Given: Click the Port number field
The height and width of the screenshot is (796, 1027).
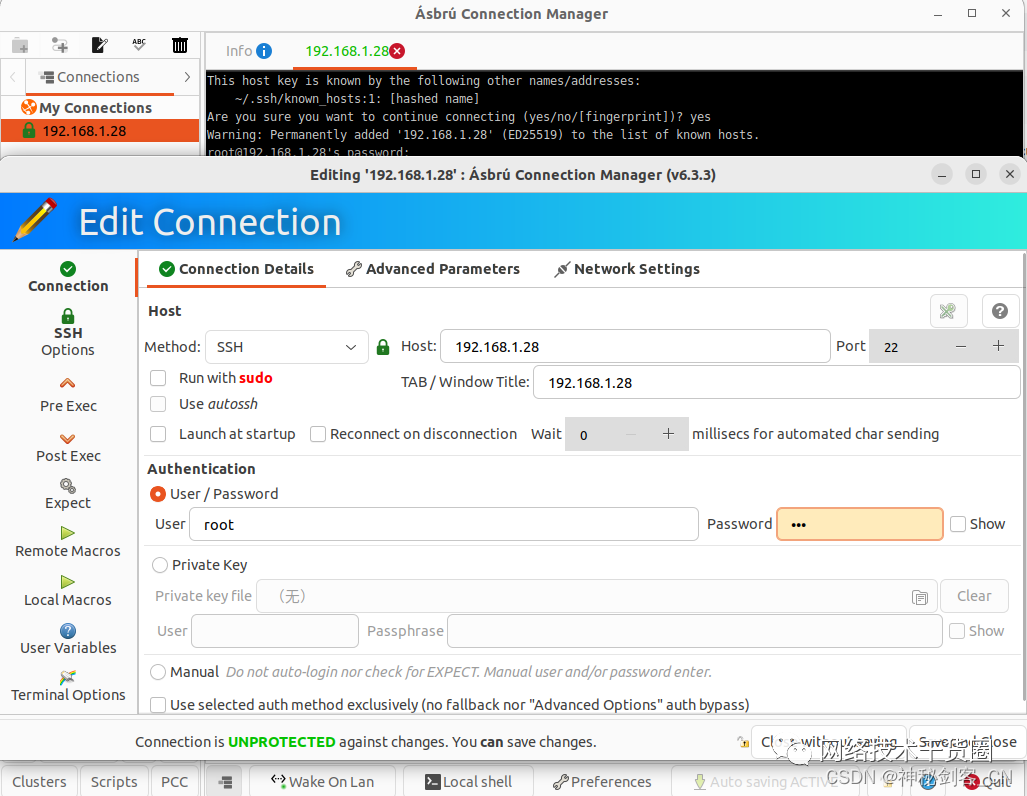Looking at the screenshot, I should [906, 347].
